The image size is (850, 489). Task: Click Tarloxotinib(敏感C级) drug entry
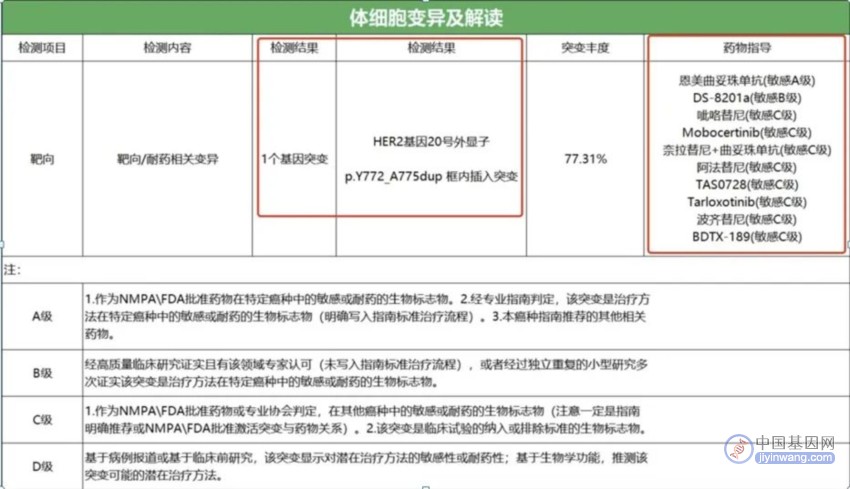pos(747,202)
